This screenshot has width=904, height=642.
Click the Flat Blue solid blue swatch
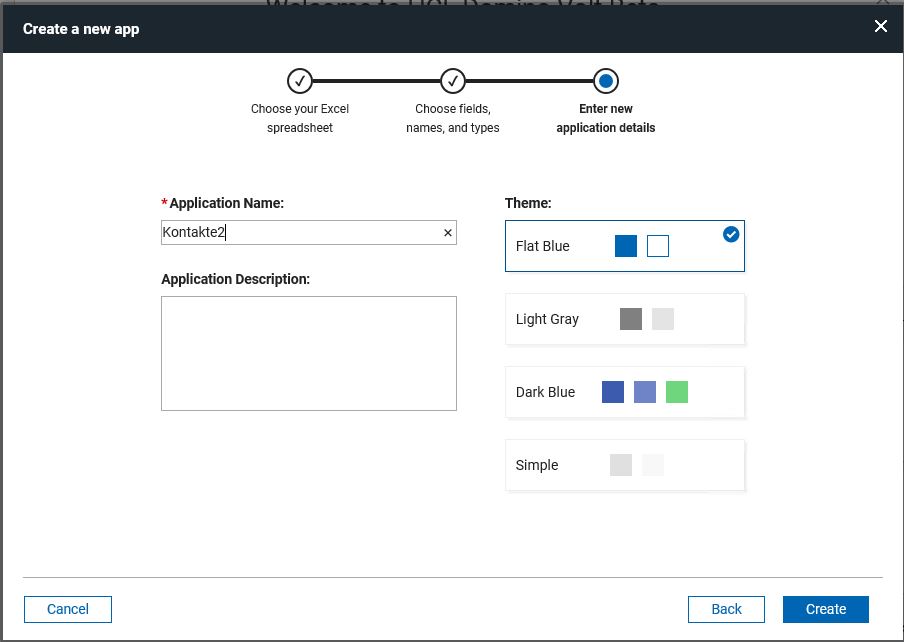click(x=626, y=246)
